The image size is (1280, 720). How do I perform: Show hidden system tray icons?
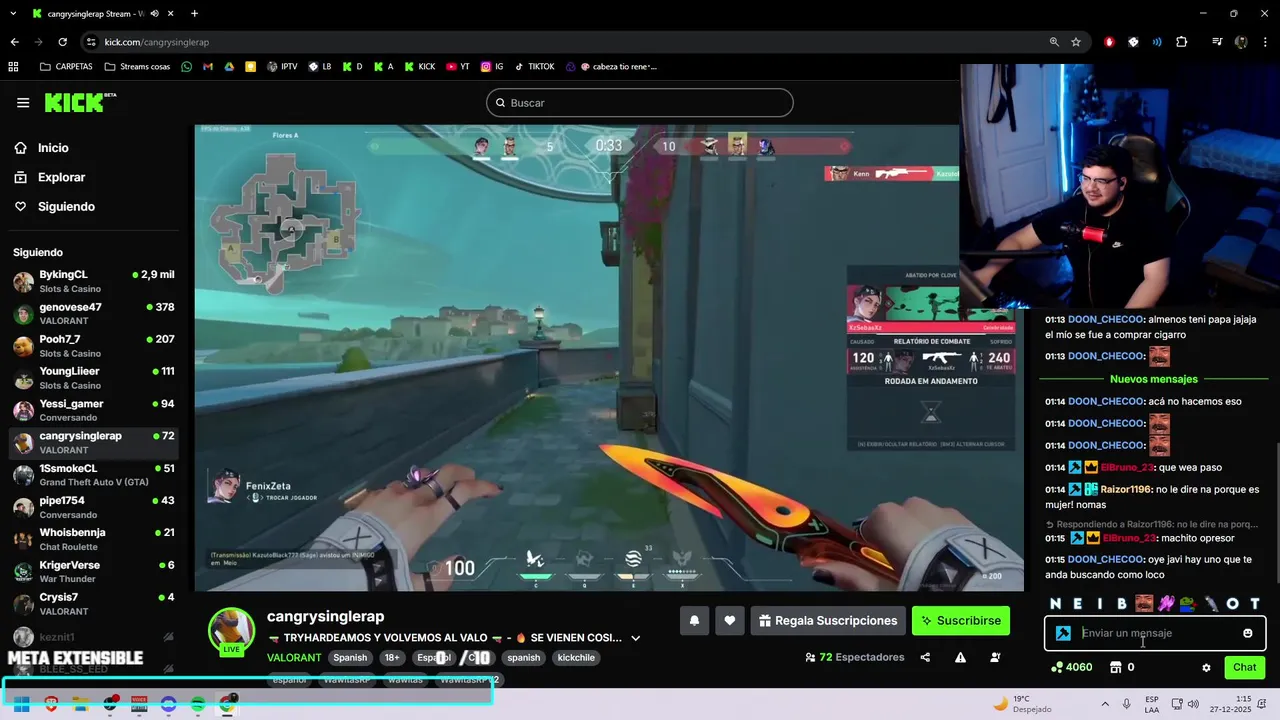click(1105, 704)
